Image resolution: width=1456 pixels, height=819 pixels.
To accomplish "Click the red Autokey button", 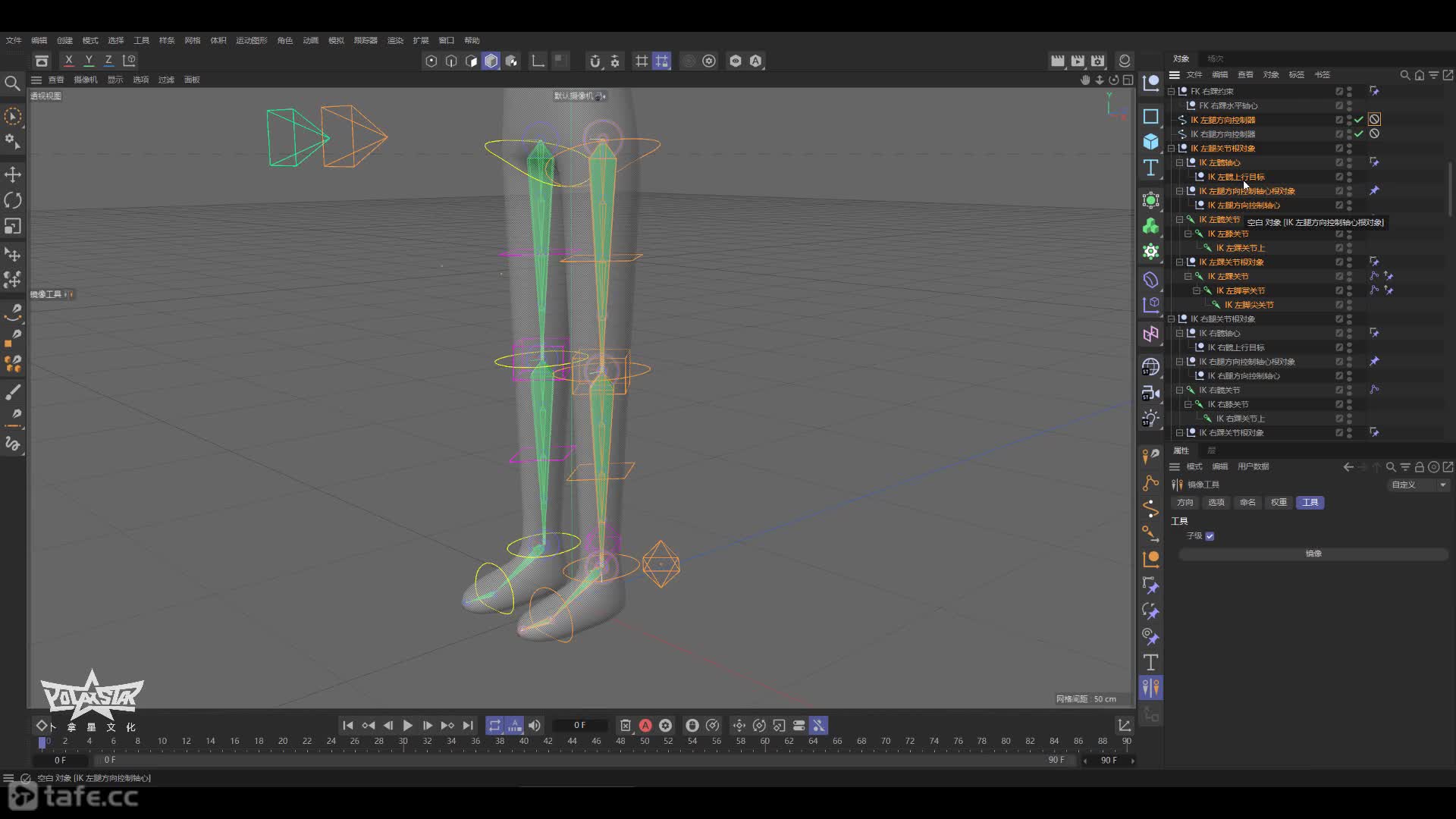I will tap(645, 726).
